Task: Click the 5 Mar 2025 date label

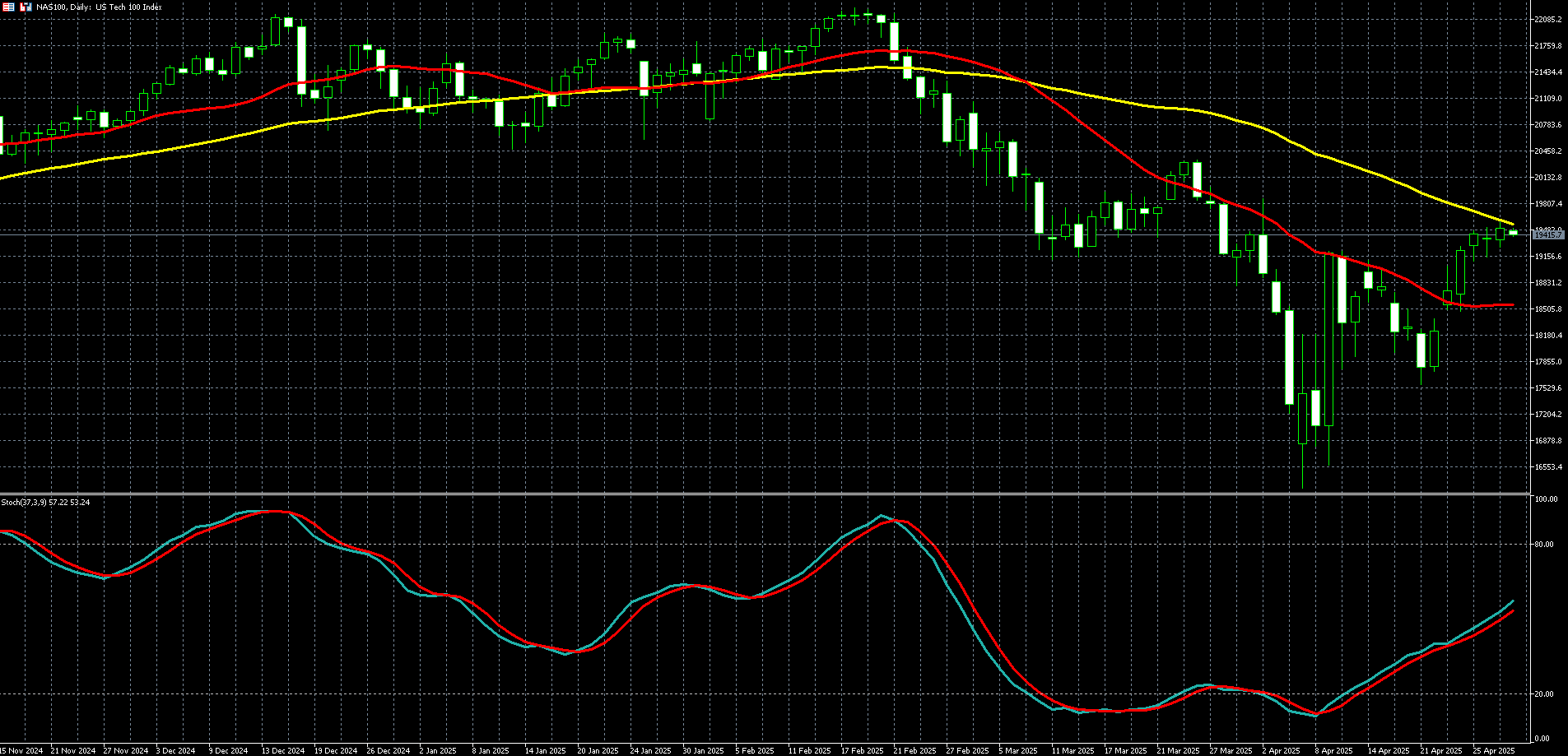Action: click(1018, 751)
